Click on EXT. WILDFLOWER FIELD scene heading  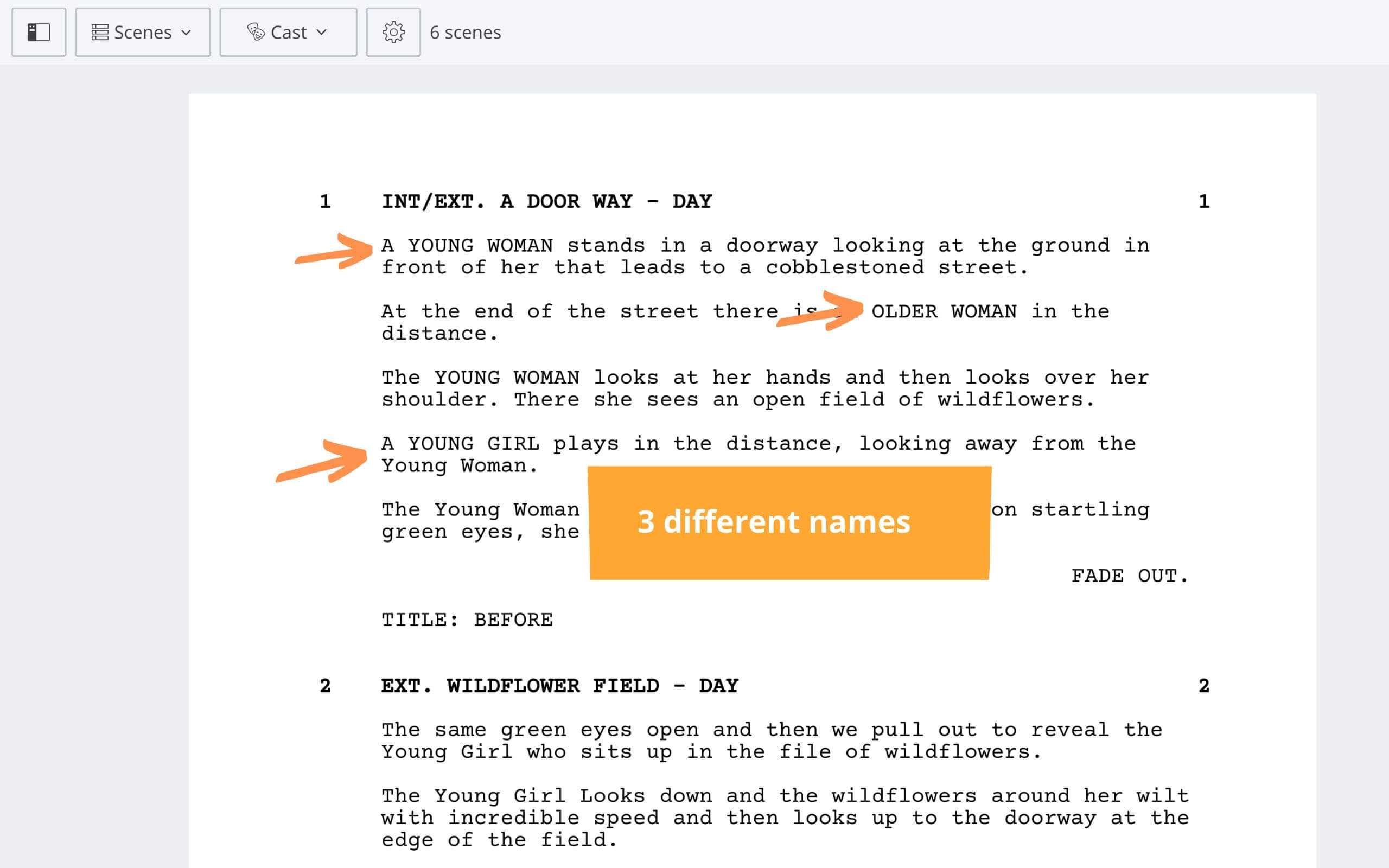click(x=570, y=685)
